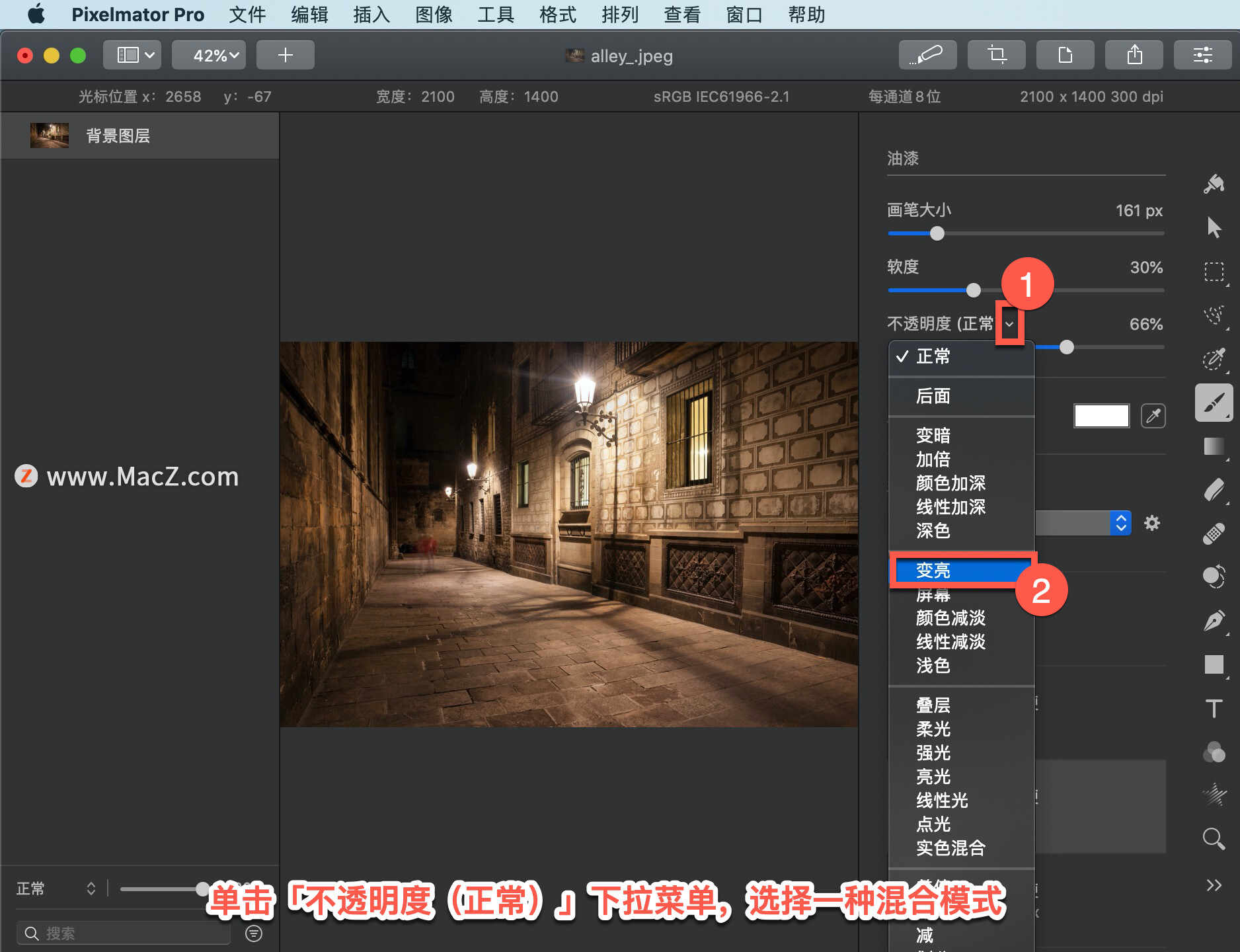1240x952 pixels.
Task: Select the Effects circles tool
Action: pos(1214,752)
